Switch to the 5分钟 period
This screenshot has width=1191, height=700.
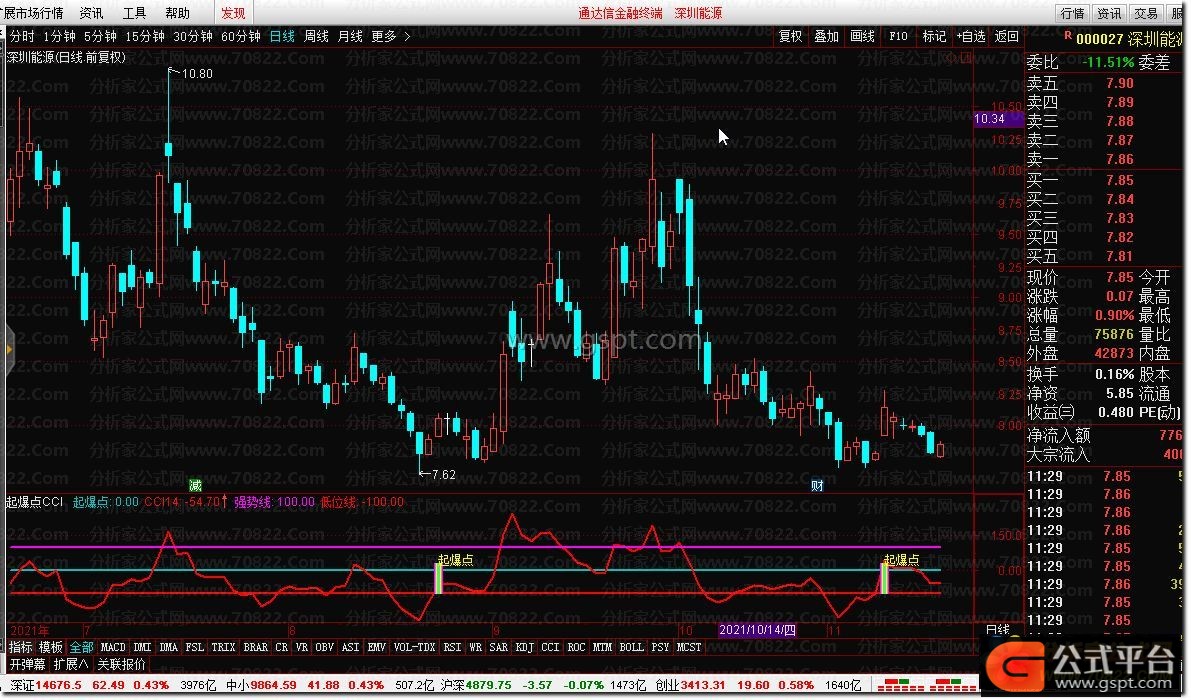(100, 36)
